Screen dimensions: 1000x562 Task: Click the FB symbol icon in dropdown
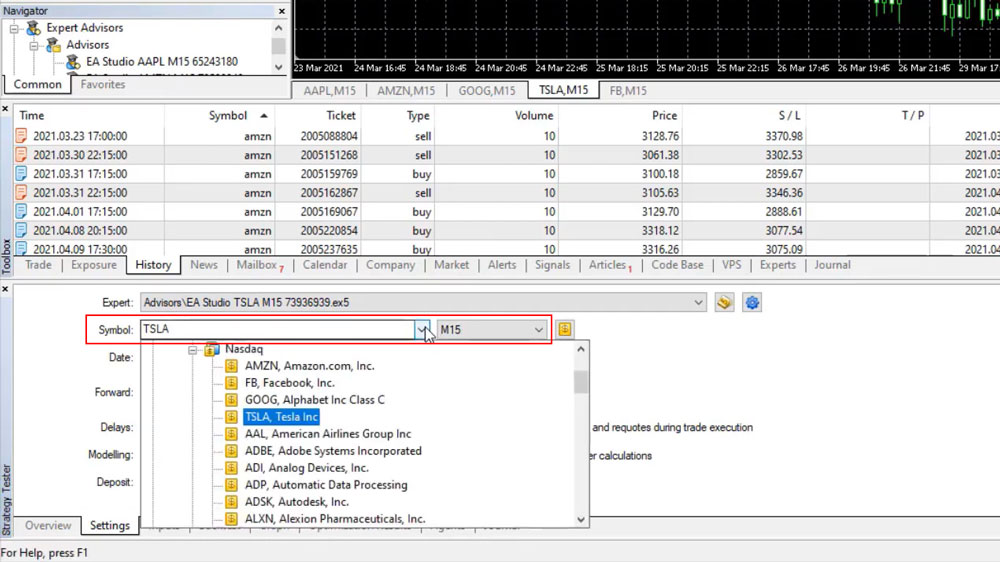(232, 383)
